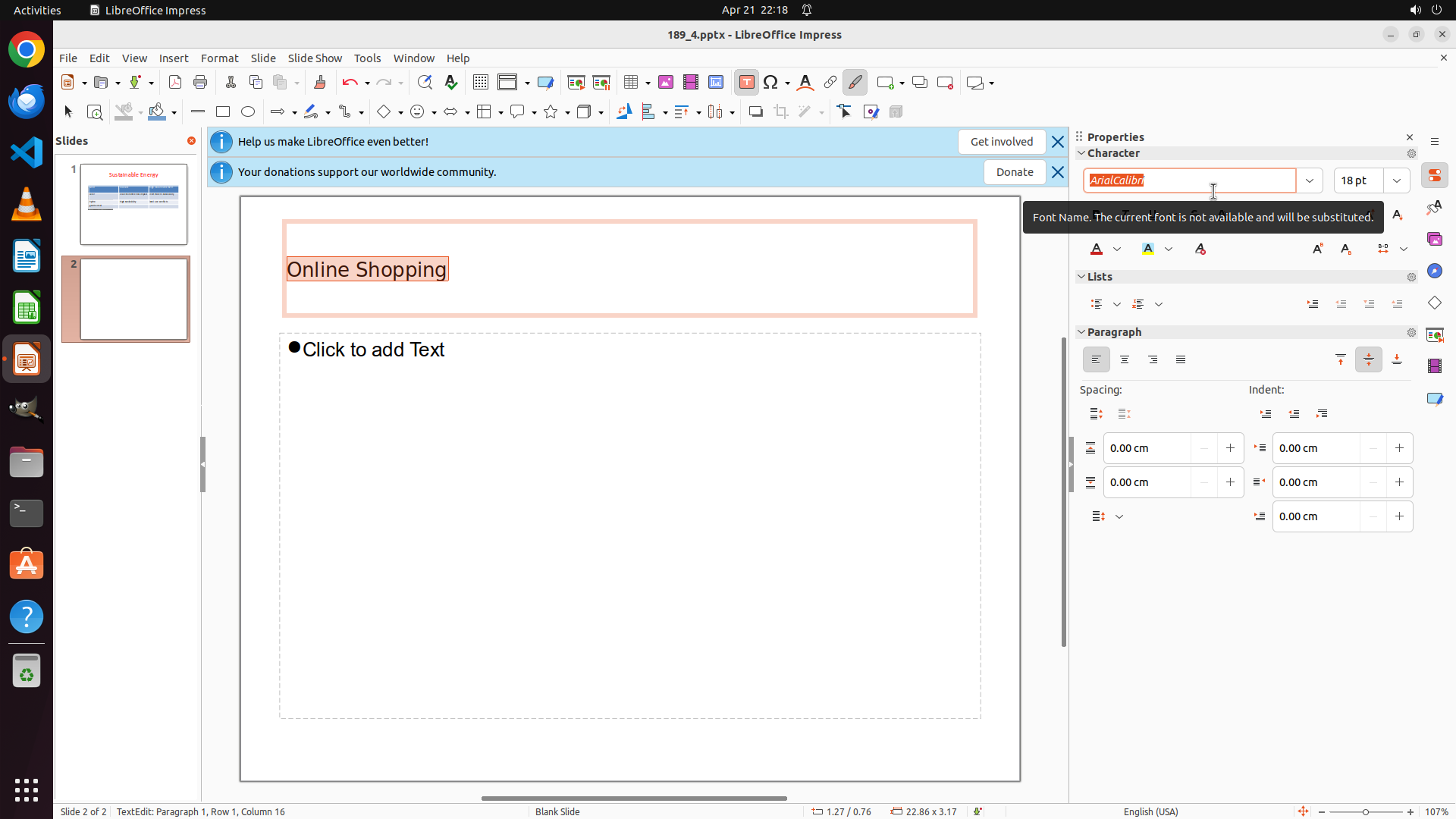Open the sidebar Gallery panel icon

click(x=1435, y=240)
